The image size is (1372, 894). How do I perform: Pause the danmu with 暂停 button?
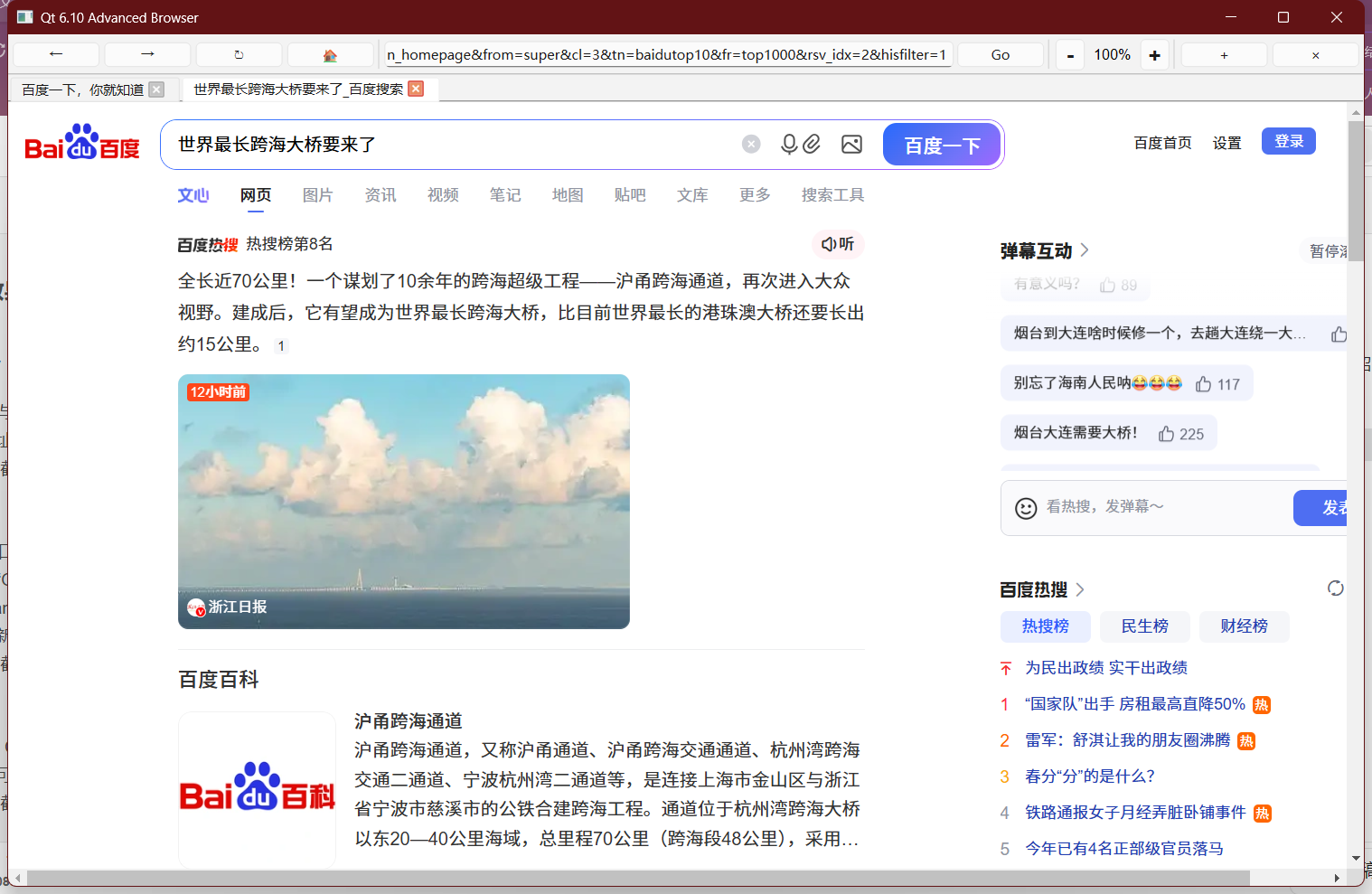[1325, 251]
